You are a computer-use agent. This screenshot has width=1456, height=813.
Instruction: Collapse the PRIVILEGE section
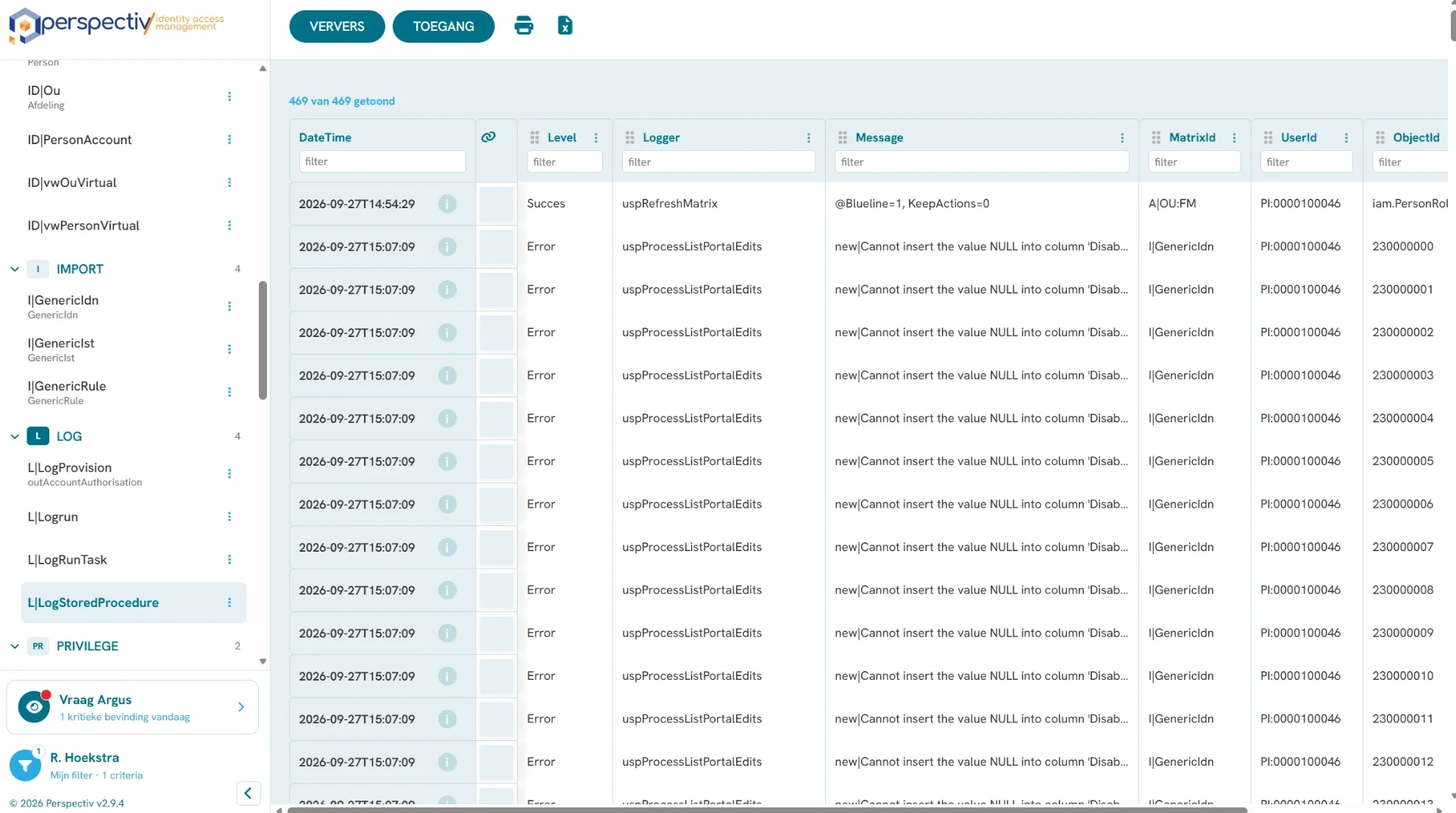coord(15,646)
